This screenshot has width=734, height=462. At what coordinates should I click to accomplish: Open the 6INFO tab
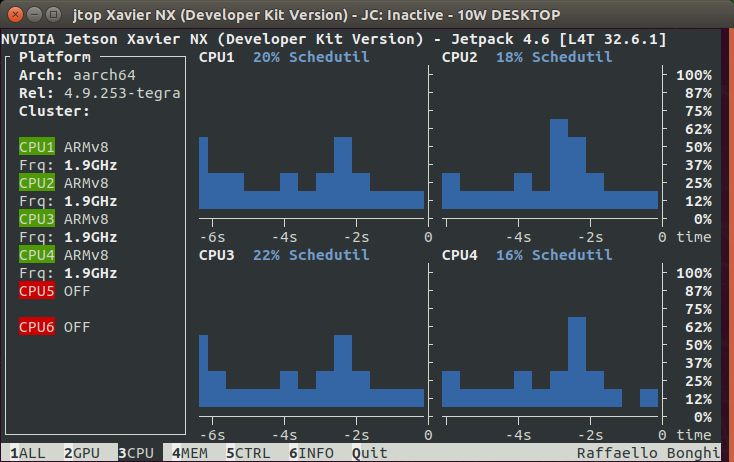[x=311, y=453]
